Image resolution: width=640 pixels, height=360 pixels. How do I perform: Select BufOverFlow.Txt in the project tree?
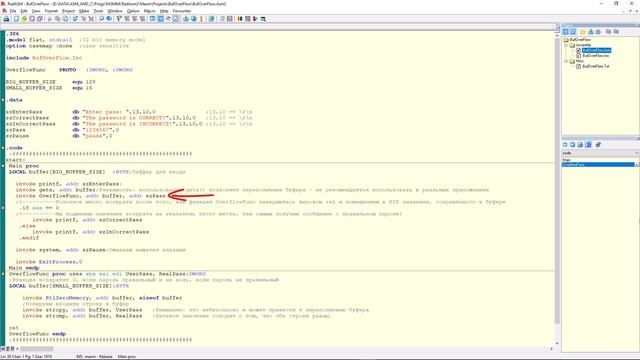(596, 66)
